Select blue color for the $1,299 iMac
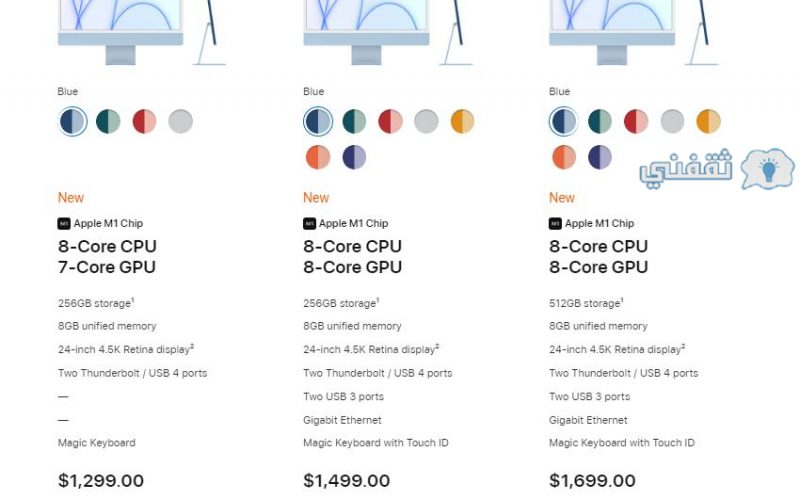 point(72,121)
